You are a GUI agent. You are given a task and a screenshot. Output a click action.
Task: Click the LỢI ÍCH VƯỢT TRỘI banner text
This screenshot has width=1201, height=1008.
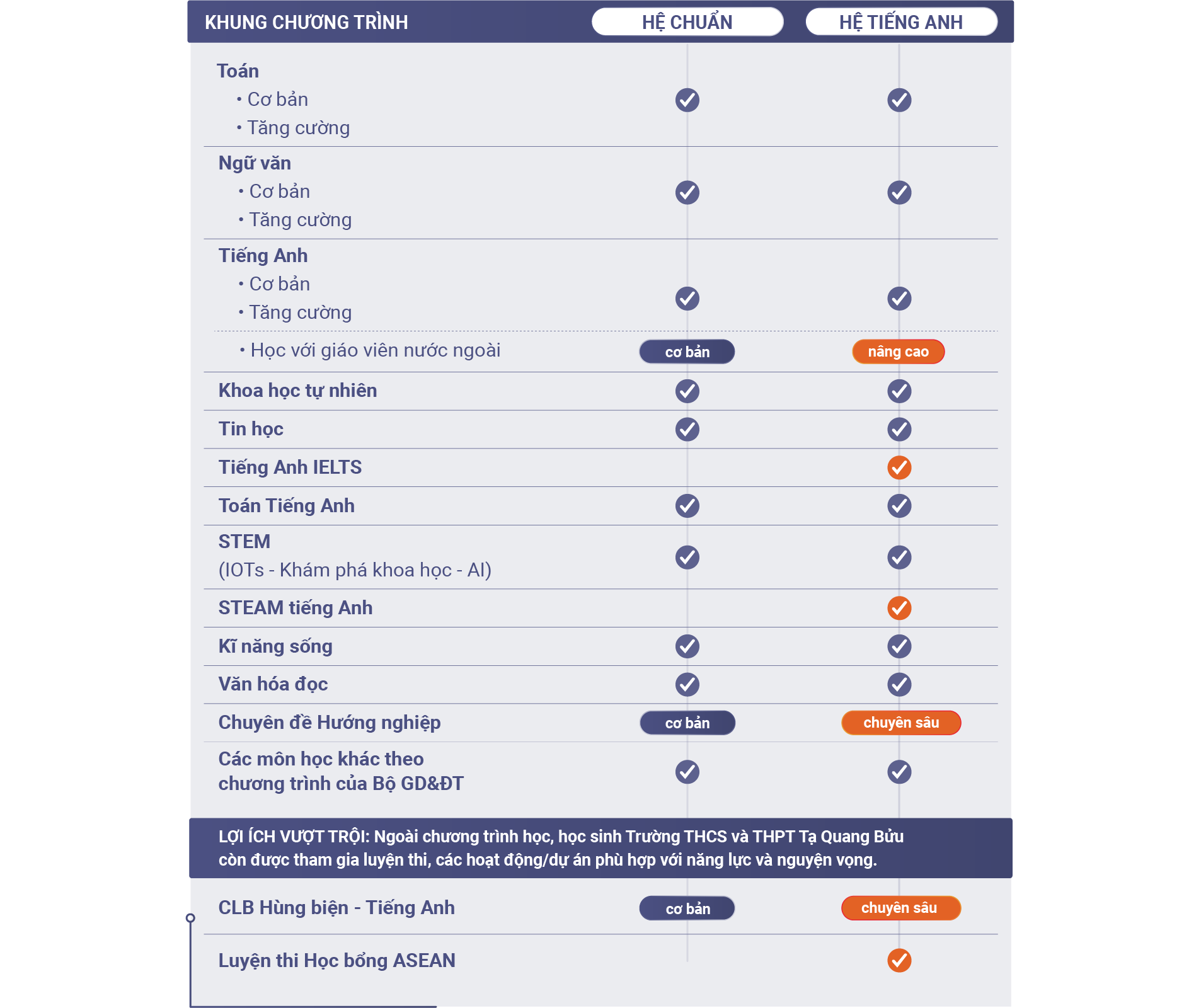561,848
